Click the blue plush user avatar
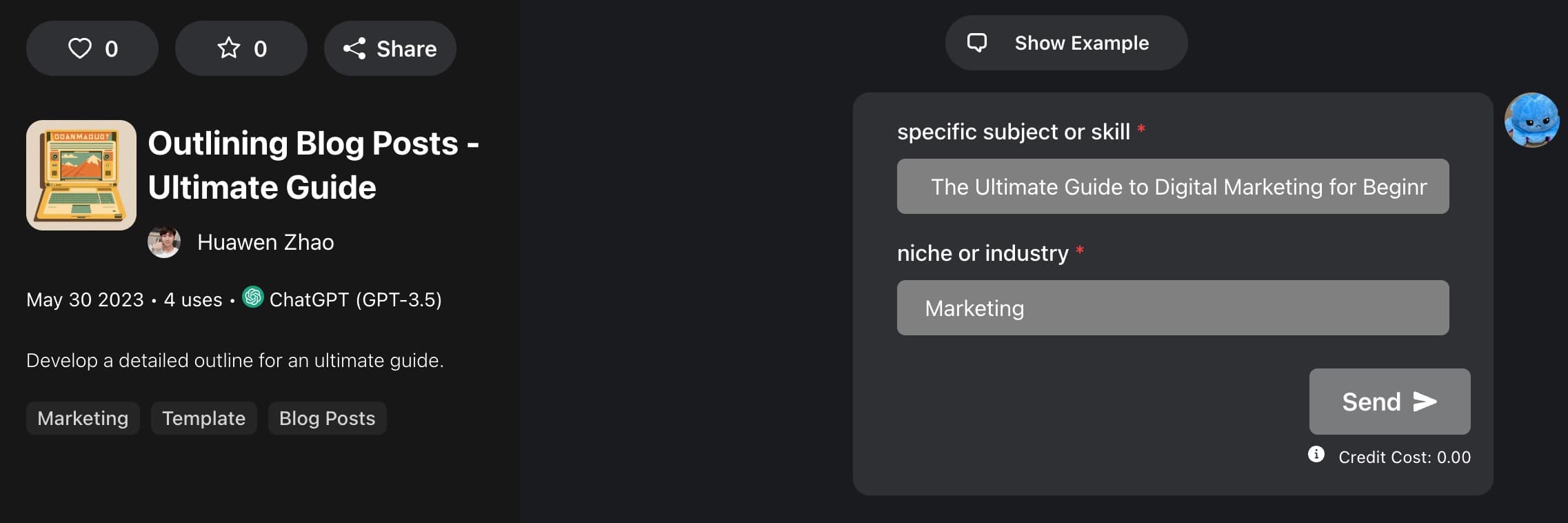 (1531, 120)
